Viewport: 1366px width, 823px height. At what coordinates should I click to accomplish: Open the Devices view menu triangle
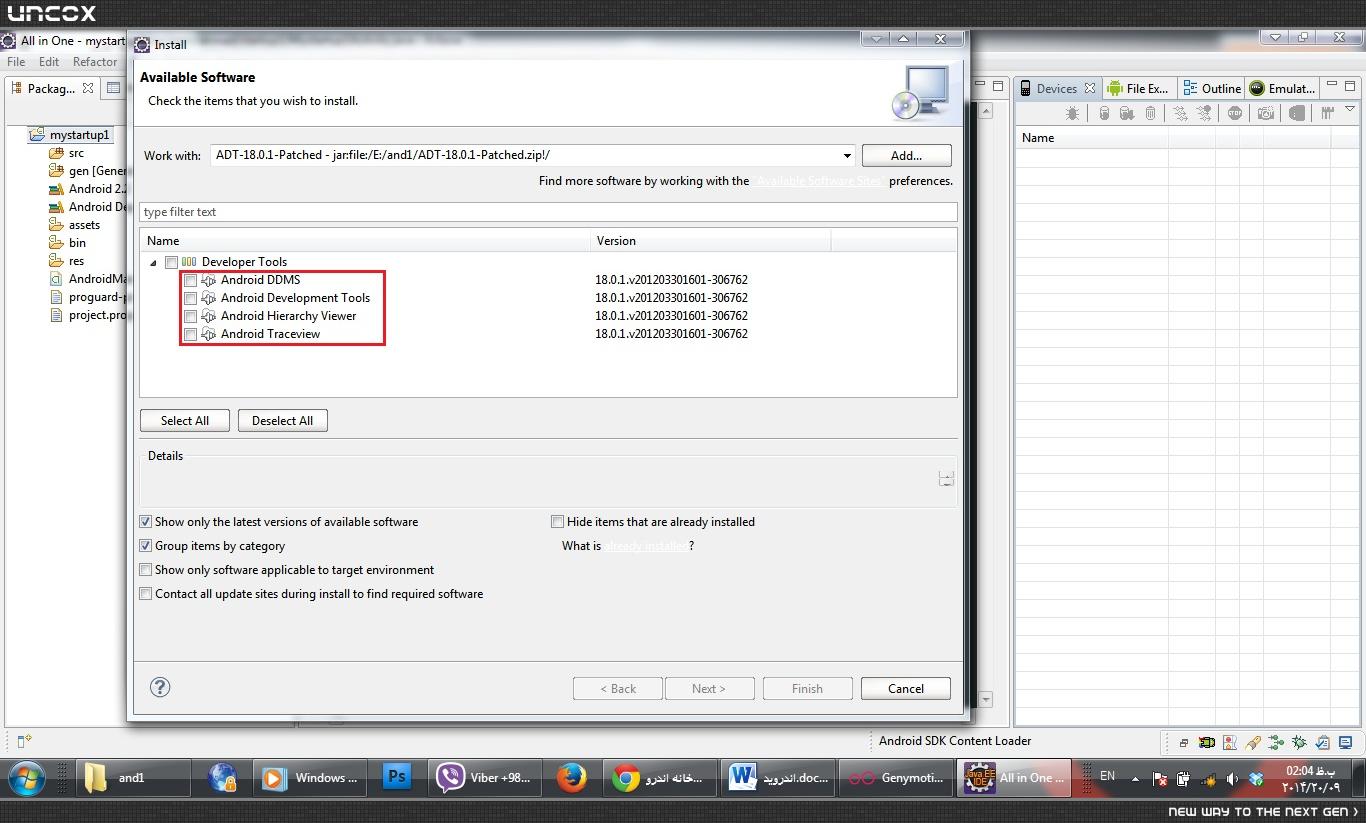pos(1350,110)
